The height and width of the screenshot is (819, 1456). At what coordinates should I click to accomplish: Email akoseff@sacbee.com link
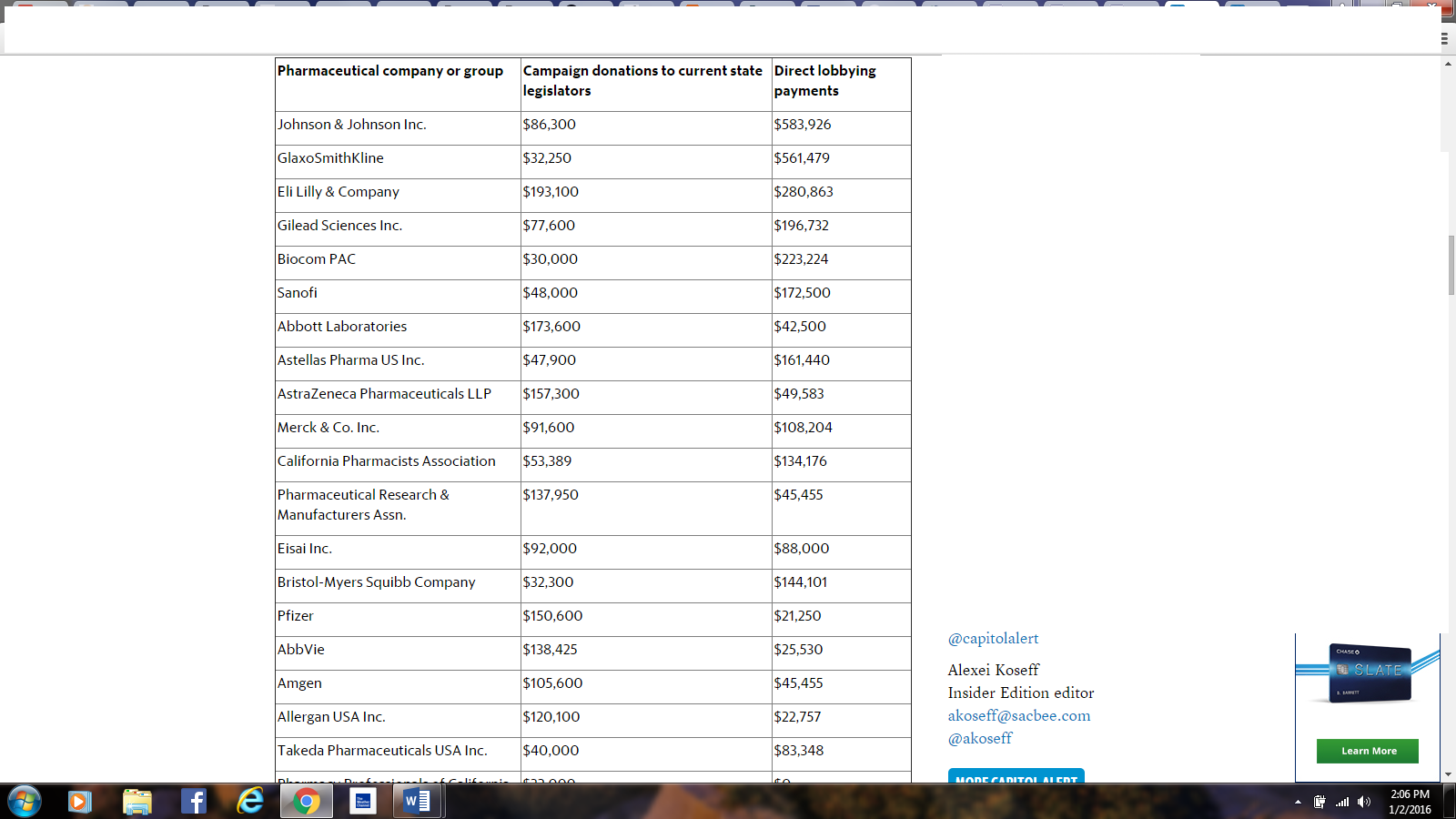point(1019,716)
